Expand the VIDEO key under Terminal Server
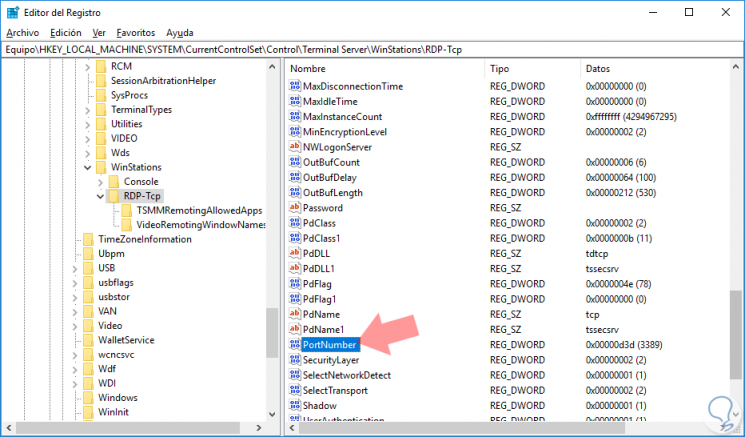 [87, 139]
